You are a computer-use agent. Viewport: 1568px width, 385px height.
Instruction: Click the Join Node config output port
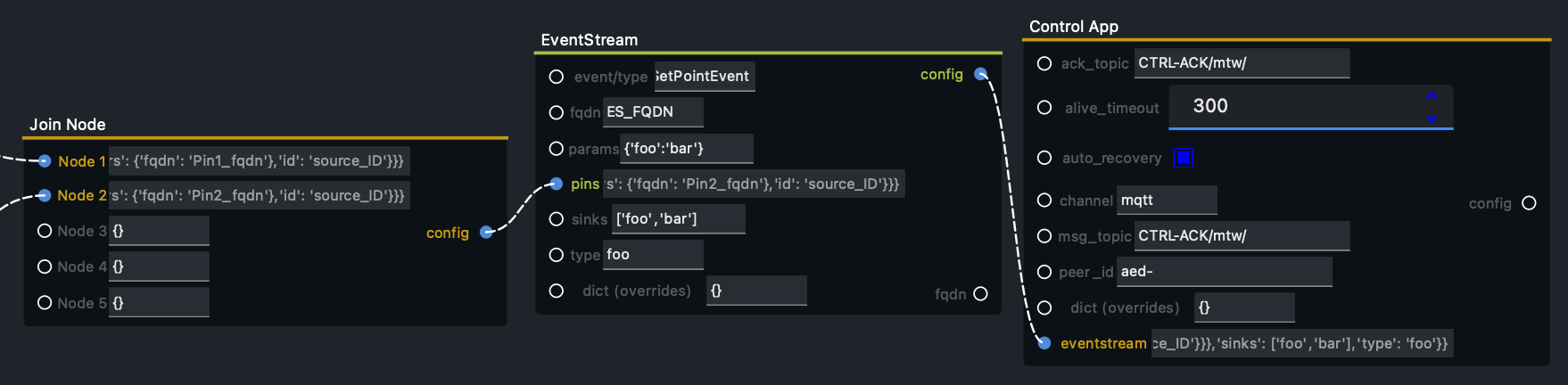tap(486, 233)
